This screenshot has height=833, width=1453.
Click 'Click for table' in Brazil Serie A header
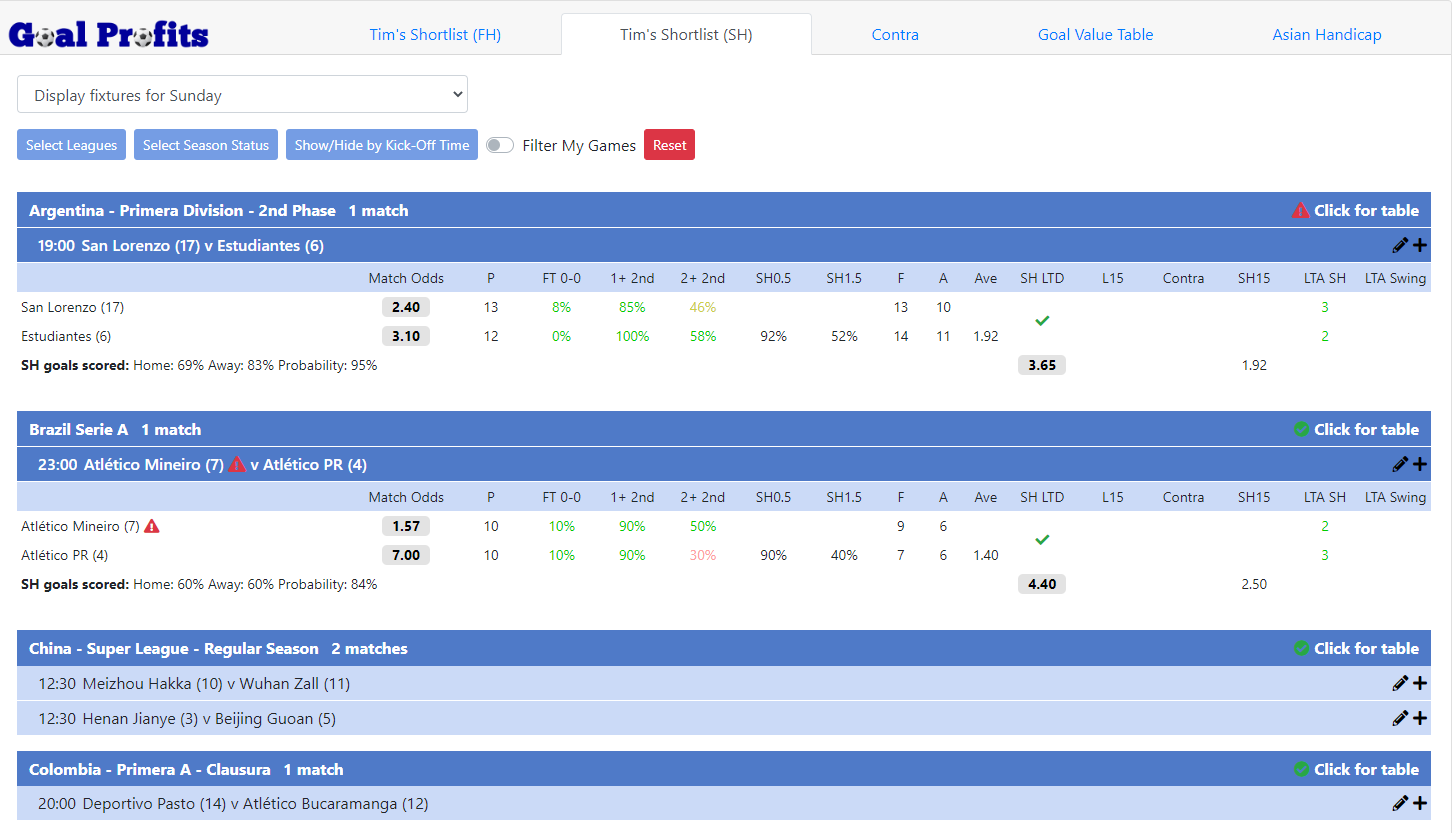click(x=1366, y=429)
